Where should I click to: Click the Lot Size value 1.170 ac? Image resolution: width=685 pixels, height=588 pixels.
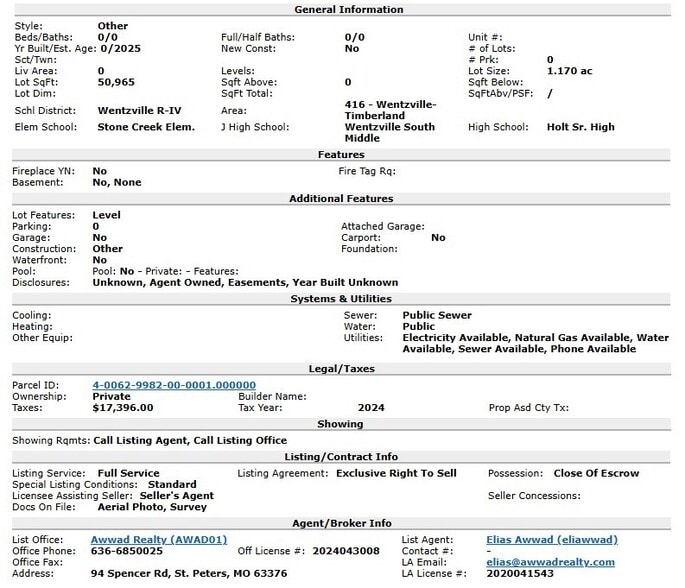(x=569, y=71)
